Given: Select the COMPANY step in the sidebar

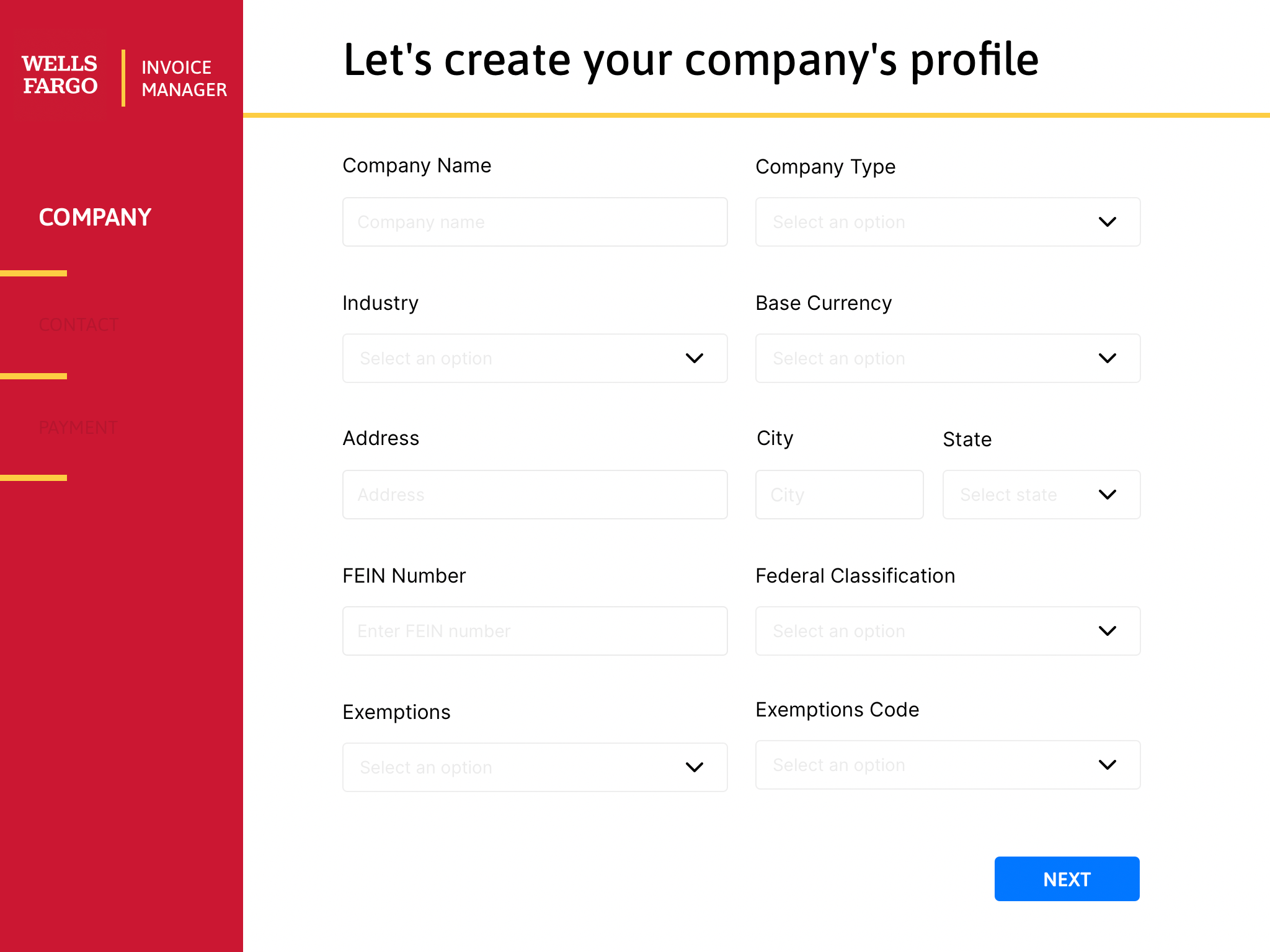Looking at the screenshot, I should [94, 217].
